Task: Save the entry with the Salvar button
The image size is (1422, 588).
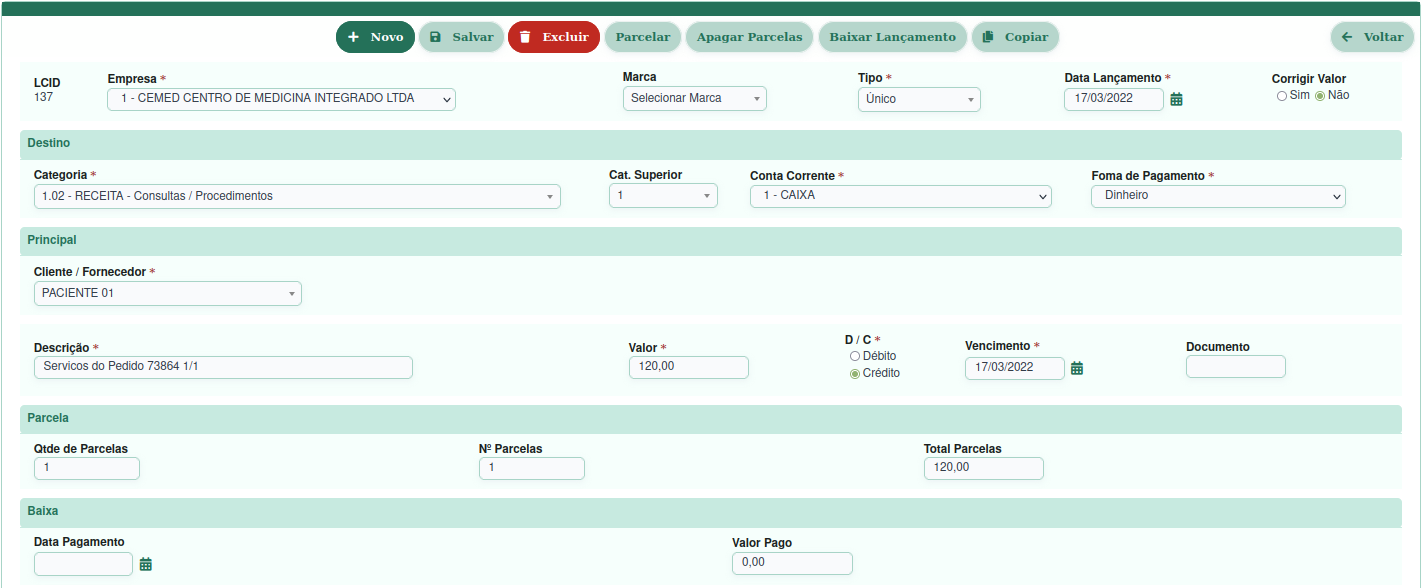Action: tap(461, 37)
